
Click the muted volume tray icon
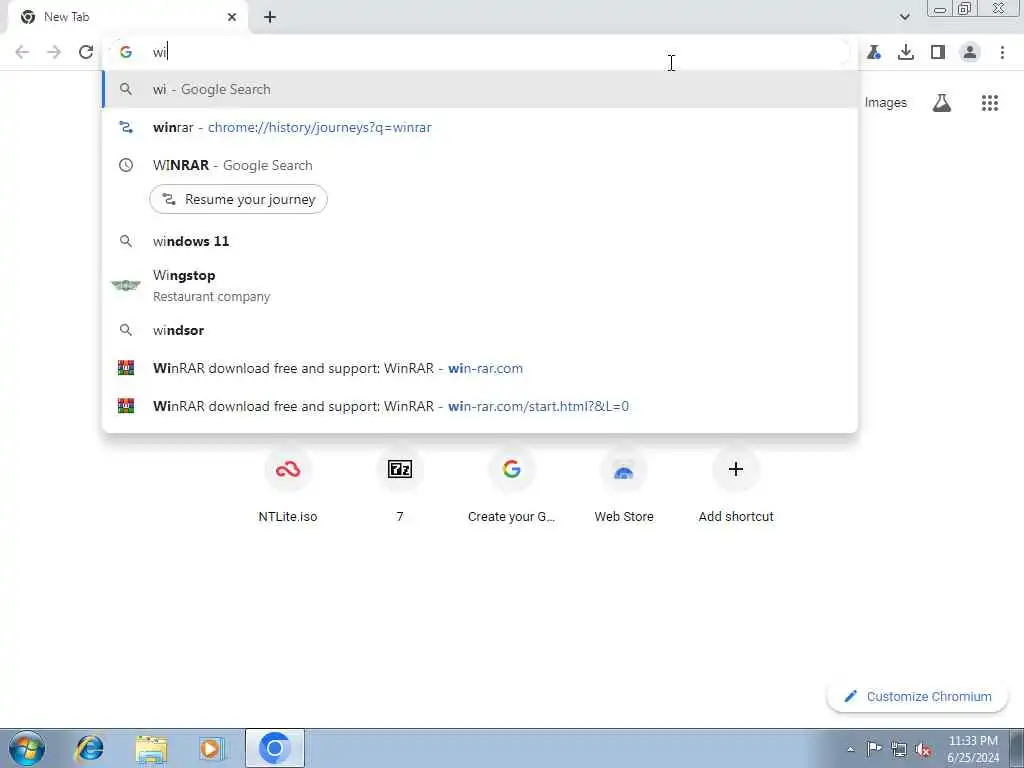coord(923,749)
